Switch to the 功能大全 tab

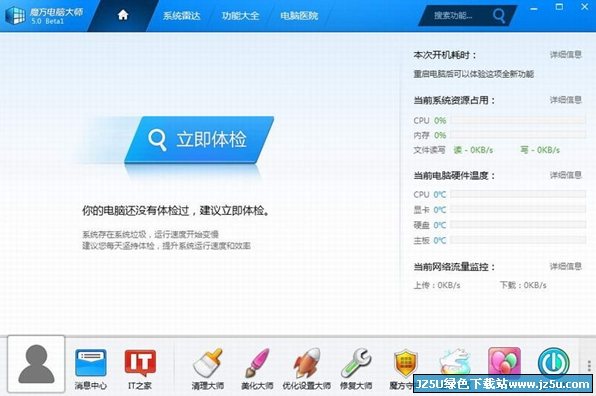pyautogui.click(x=241, y=16)
